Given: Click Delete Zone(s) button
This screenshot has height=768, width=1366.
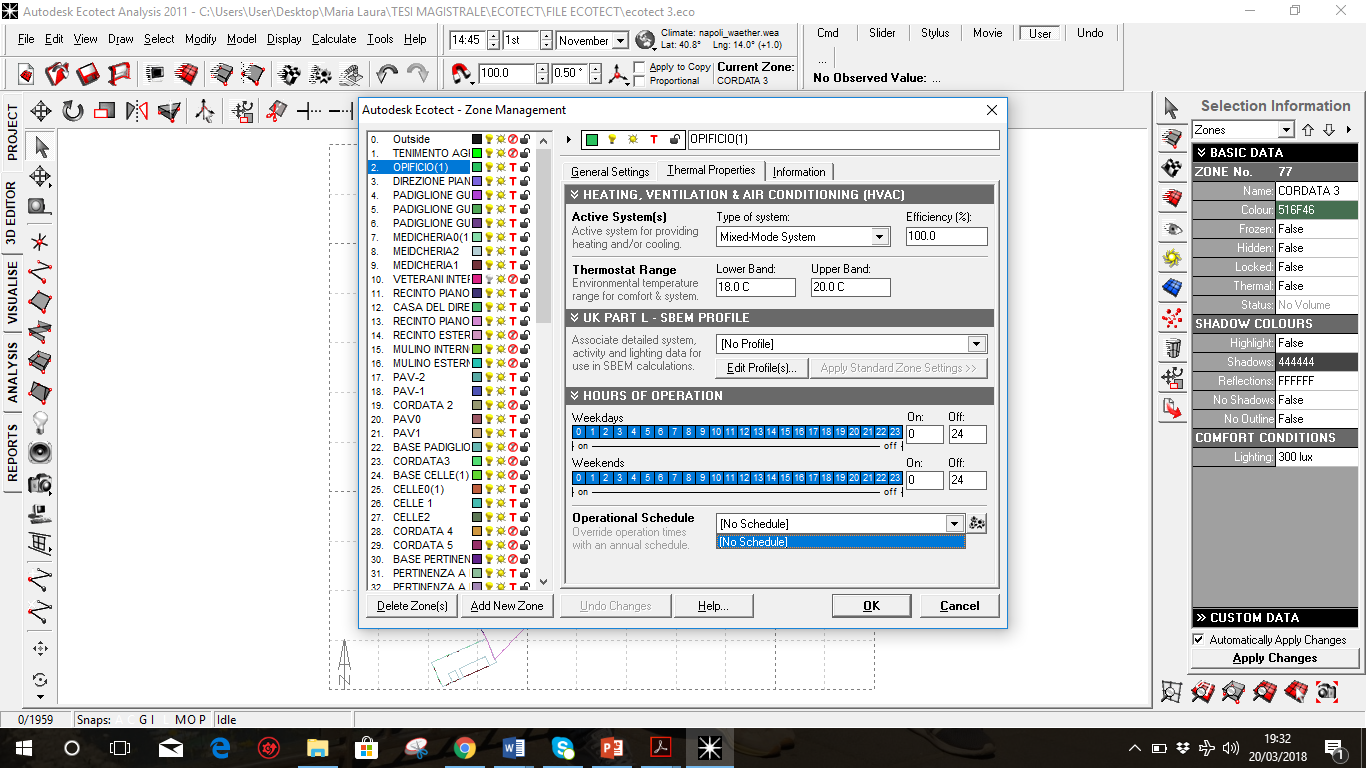Looking at the screenshot, I should point(412,606).
